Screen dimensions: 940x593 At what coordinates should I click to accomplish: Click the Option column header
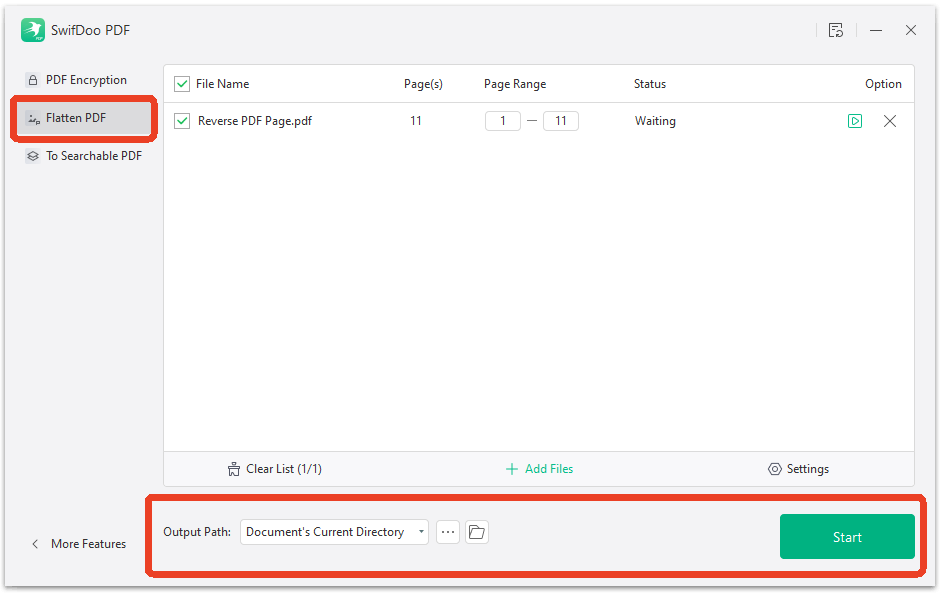click(x=883, y=84)
